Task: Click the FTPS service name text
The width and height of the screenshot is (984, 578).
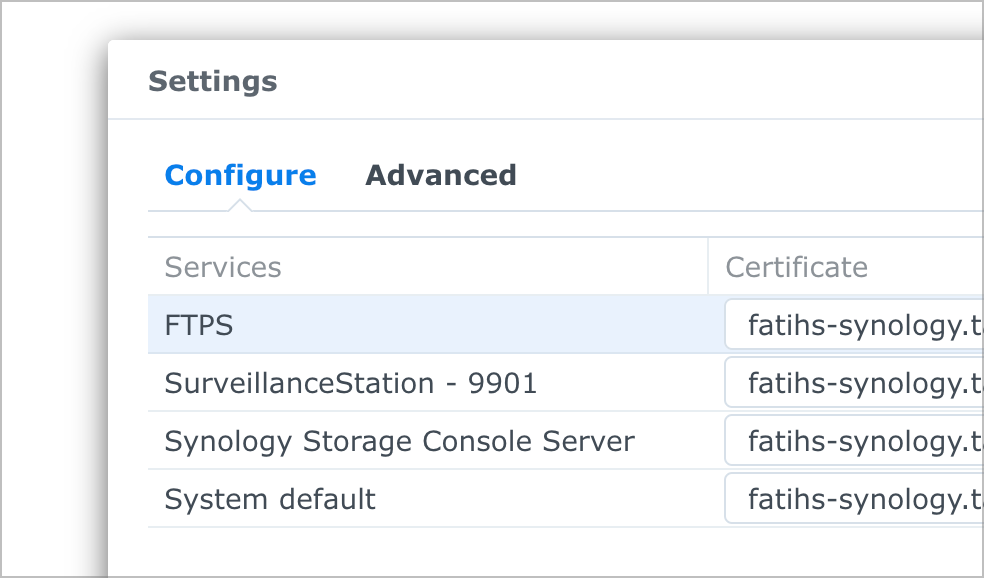Action: [198, 324]
